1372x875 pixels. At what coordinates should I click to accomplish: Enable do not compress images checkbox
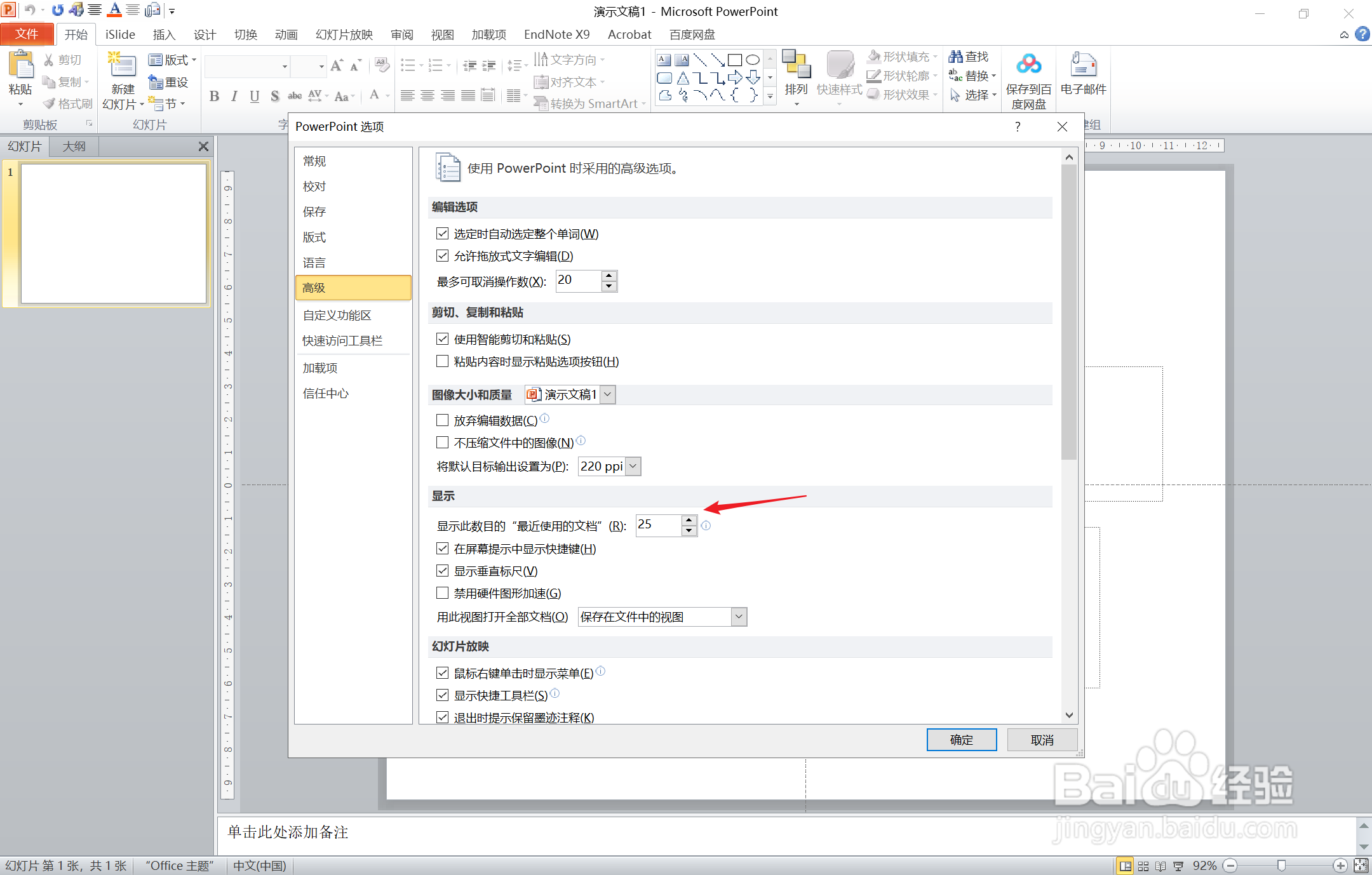(443, 443)
